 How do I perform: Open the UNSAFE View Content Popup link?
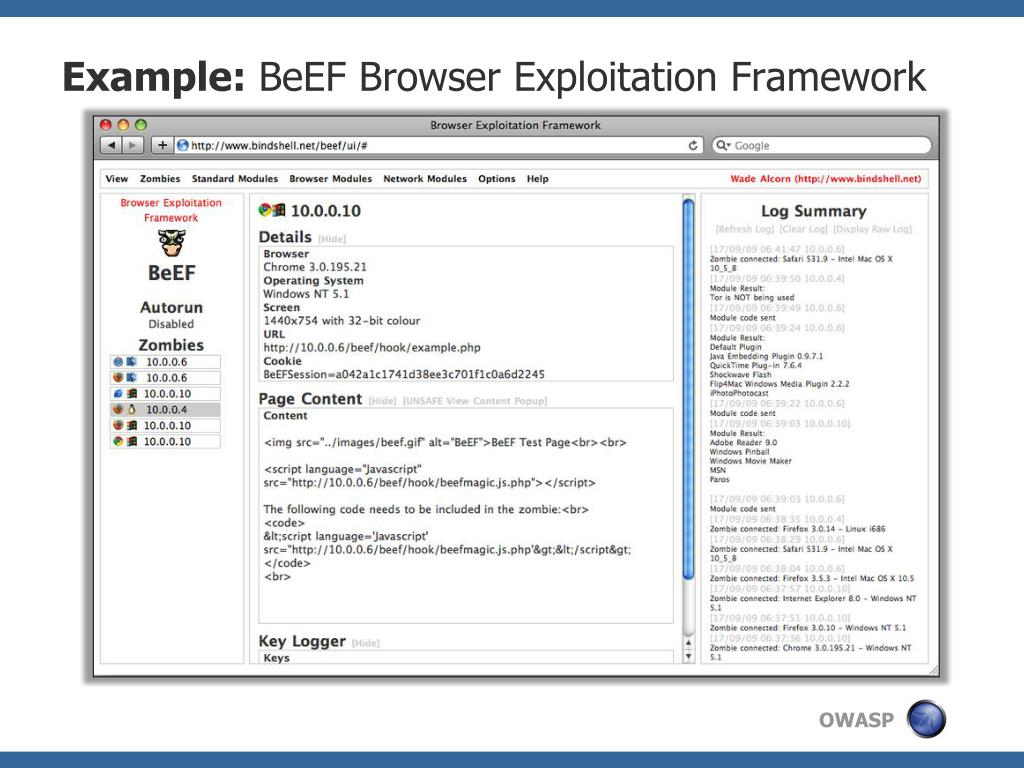[475, 400]
